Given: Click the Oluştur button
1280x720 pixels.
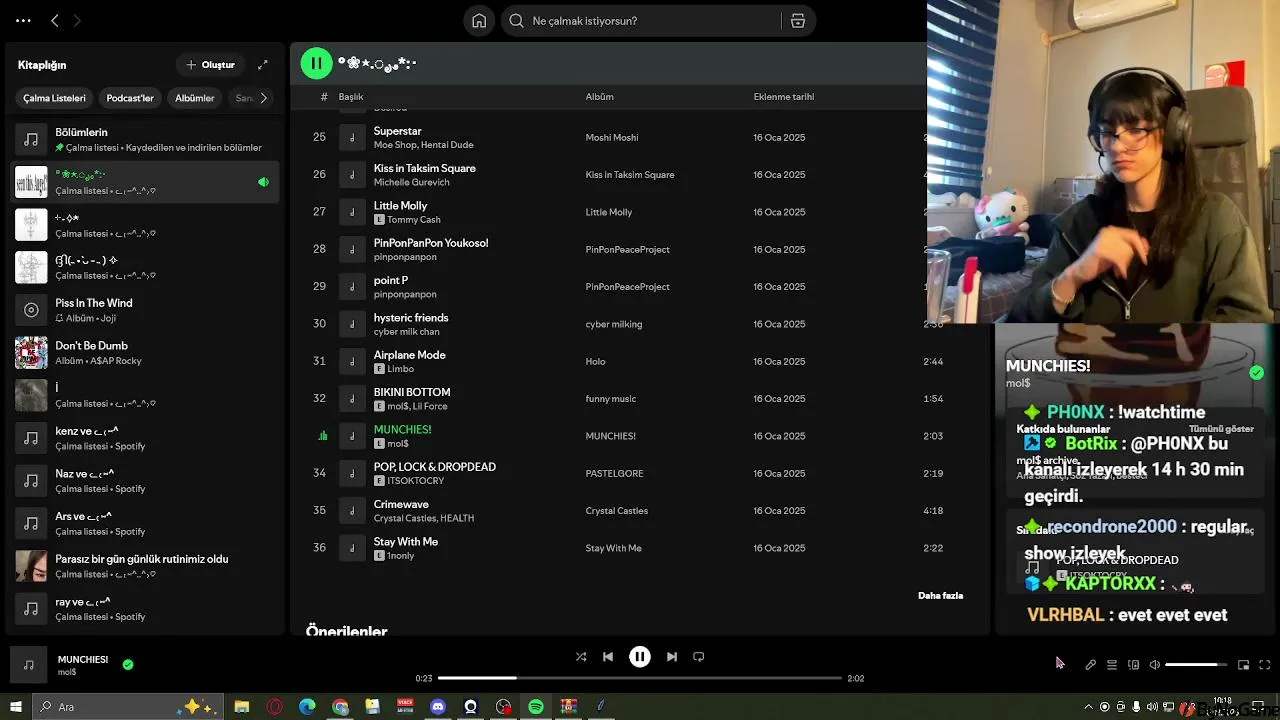Looking at the screenshot, I should click(x=210, y=65).
